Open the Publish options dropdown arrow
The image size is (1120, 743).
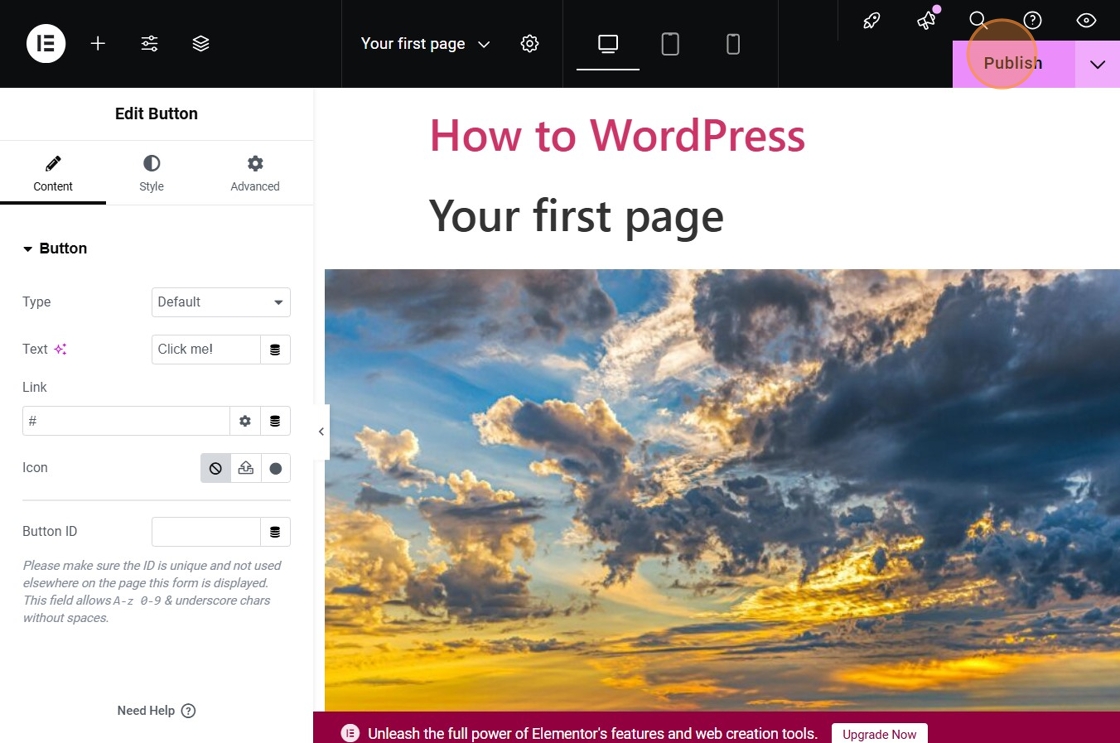pyautogui.click(x=1097, y=64)
